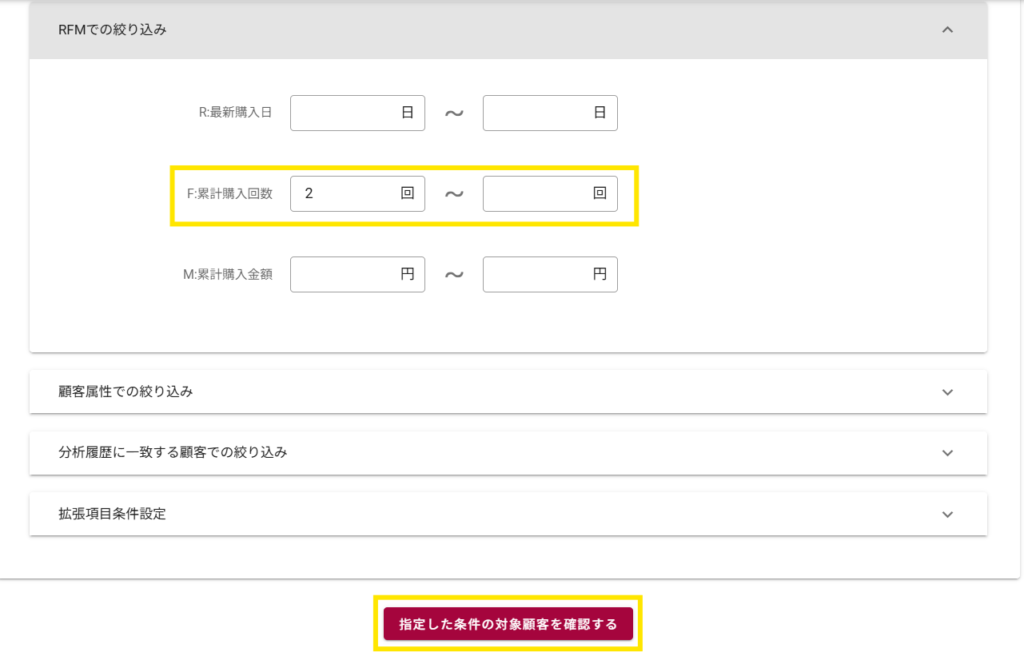Click the 拡張項目条件設定 panel title
The height and width of the screenshot is (652, 1024).
coord(112,514)
